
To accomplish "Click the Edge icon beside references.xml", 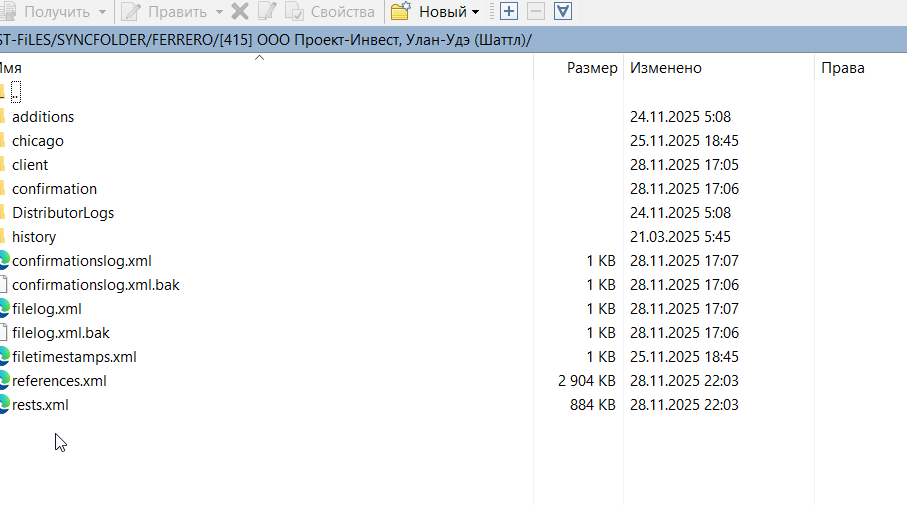I will pyautogui.click(x=4, y=380).
